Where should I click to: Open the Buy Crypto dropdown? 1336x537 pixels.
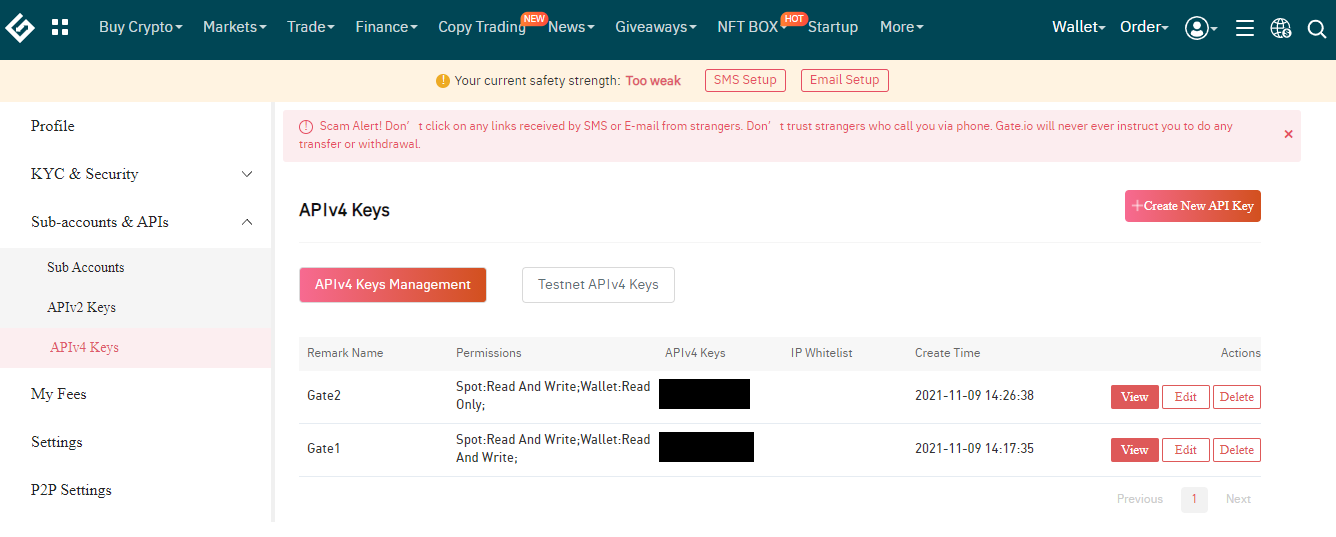pos(141,27)
